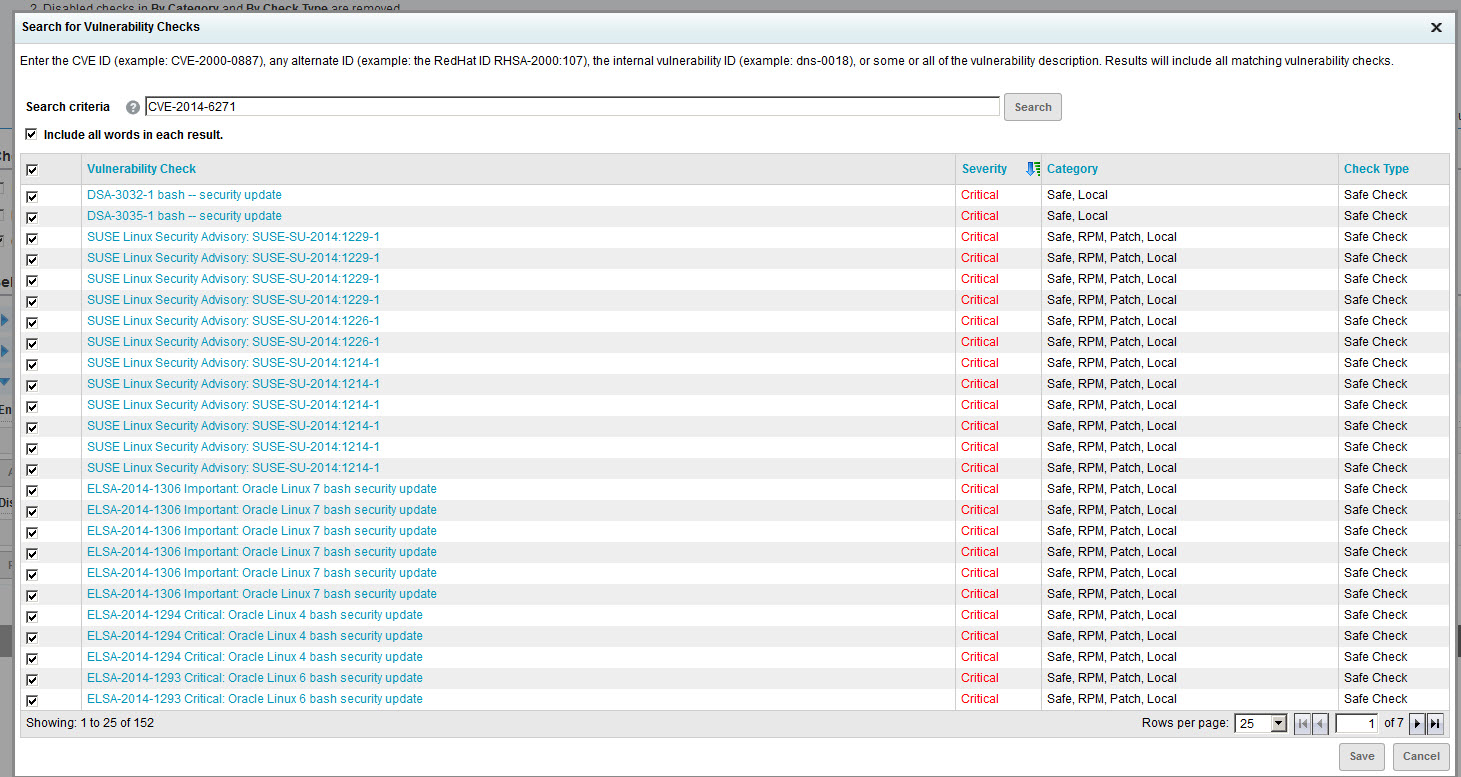Sort by Vulnerability Check column header
1461x777 pixels.
pyautogui.click(x=141, y=169)
